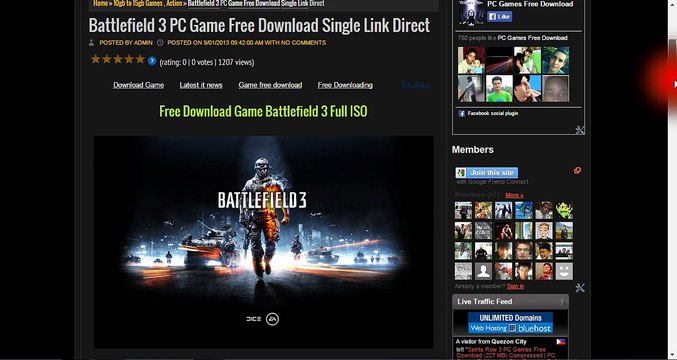The image size is (677, 360).
Task: Open the Battlefield 3 cover image
Action: click(x=263, y=242)
